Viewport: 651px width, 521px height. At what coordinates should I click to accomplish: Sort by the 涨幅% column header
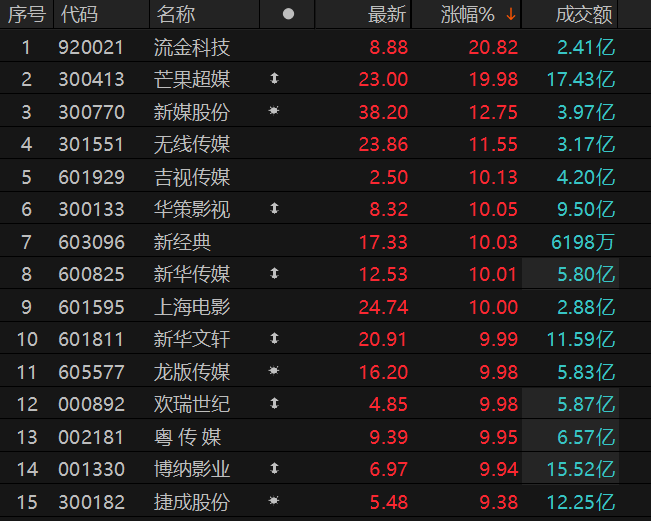click(467, 15)
